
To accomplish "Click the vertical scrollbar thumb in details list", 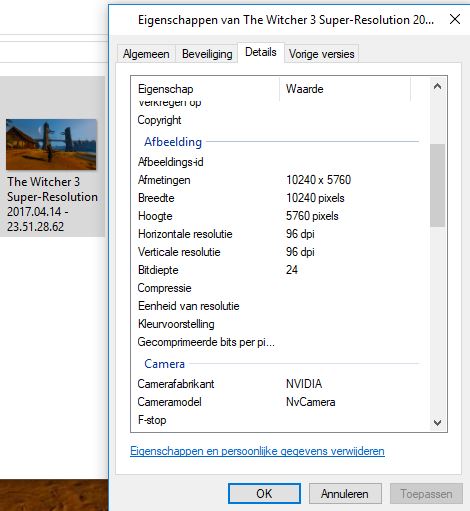I will [x=437, y=185].
